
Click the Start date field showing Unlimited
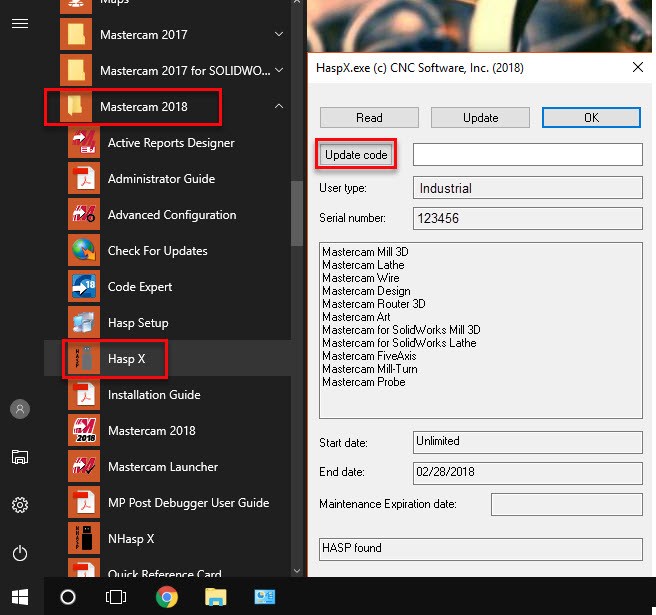528,442
